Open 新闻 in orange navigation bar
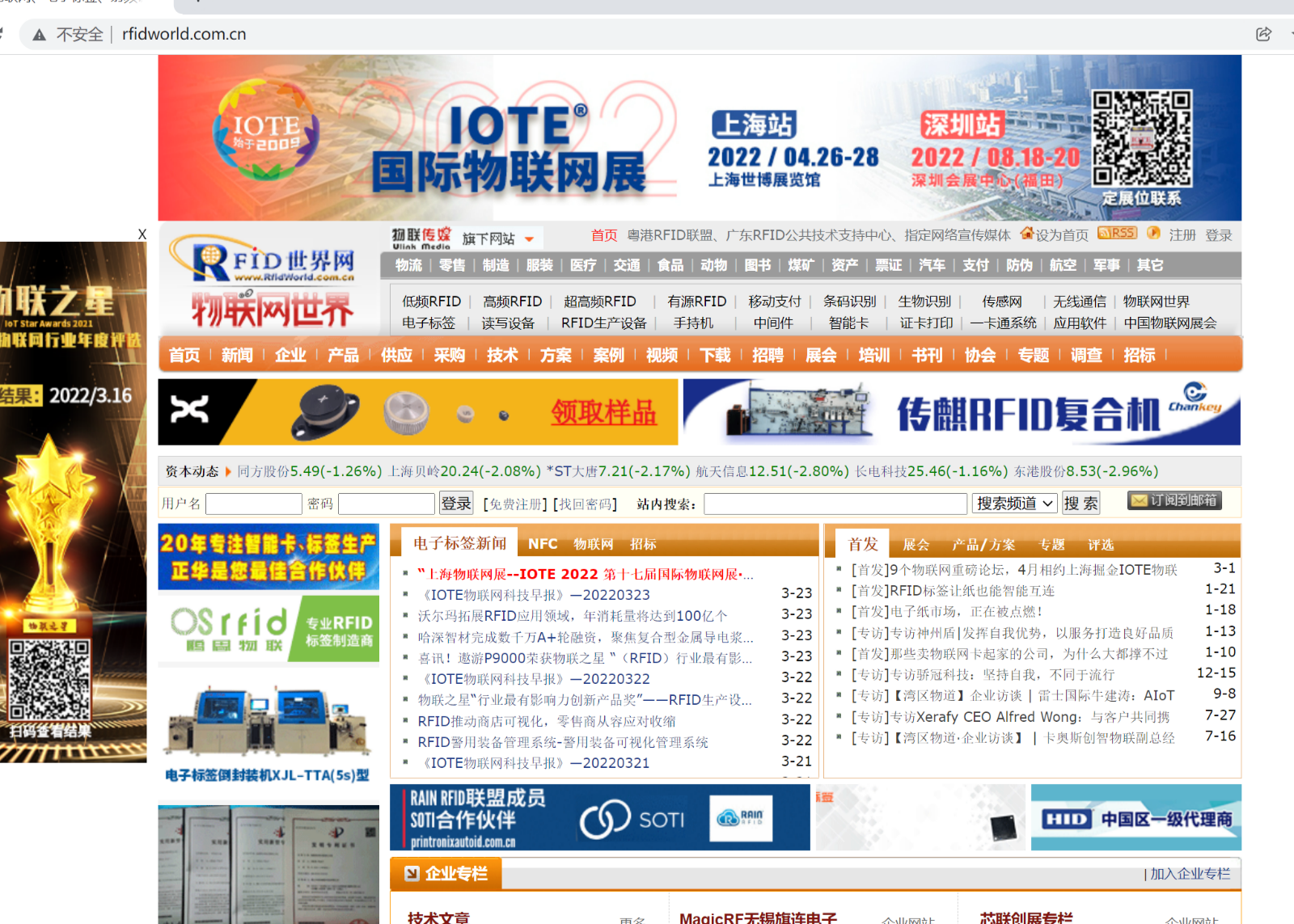Image resolution: width=1294 pixels, height=924 pixels. coord(237,355)
